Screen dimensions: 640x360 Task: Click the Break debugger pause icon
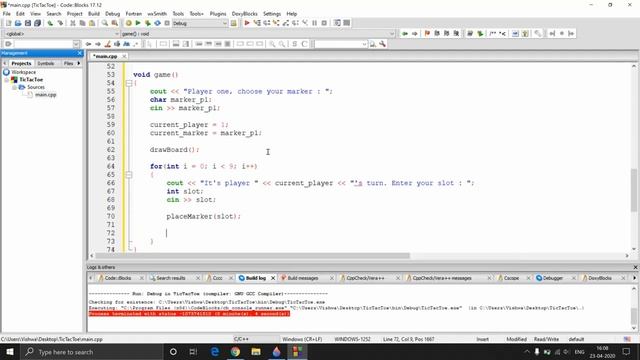(315, 23)
